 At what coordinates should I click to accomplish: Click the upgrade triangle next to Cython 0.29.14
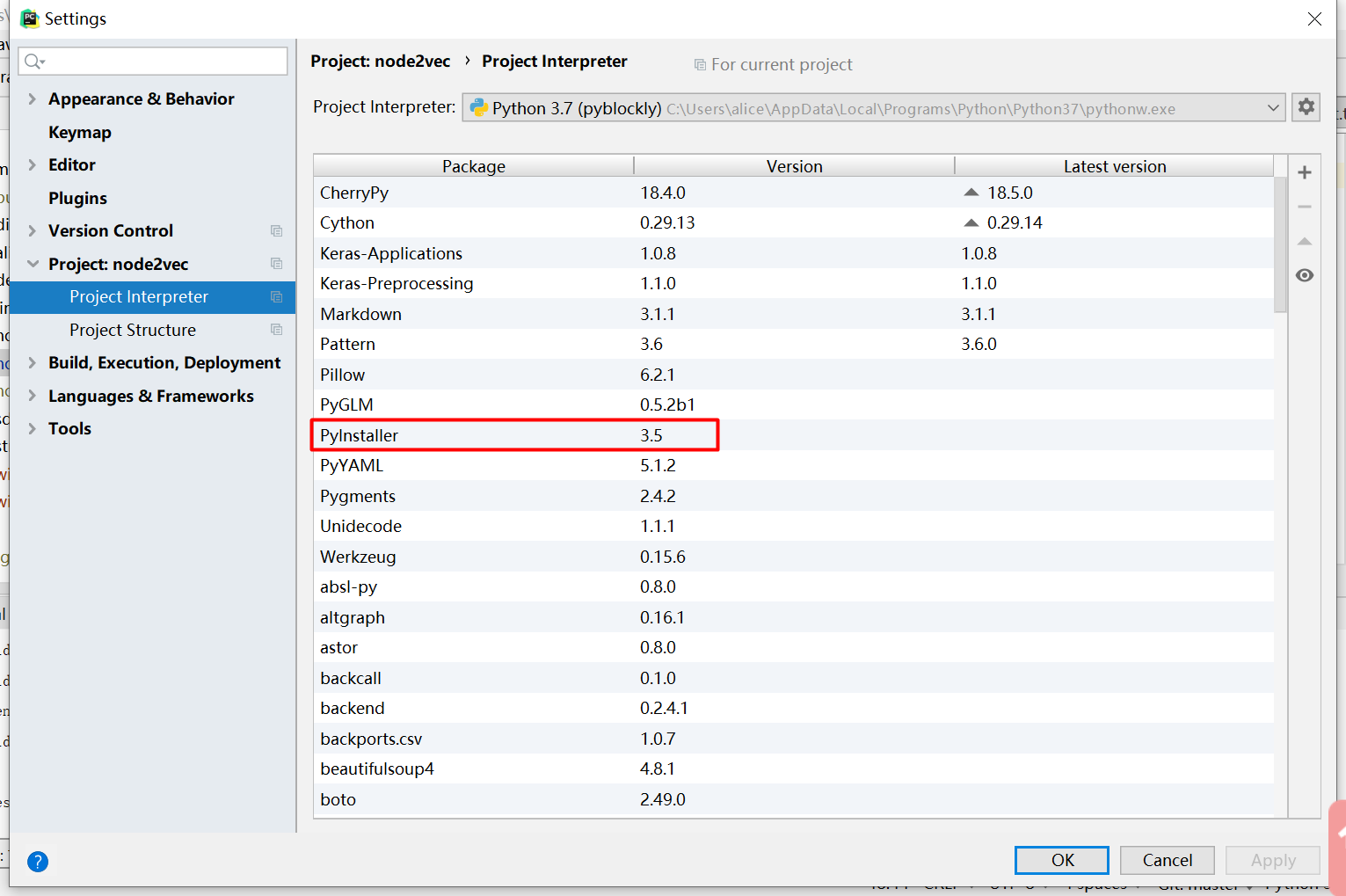(x=971, y=222)
